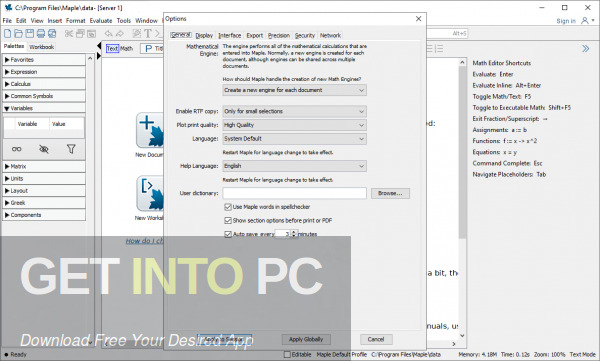The height and width of the screenshot is (361, 600).
Task: Switch to the Display tab
Action: (204, 35)
